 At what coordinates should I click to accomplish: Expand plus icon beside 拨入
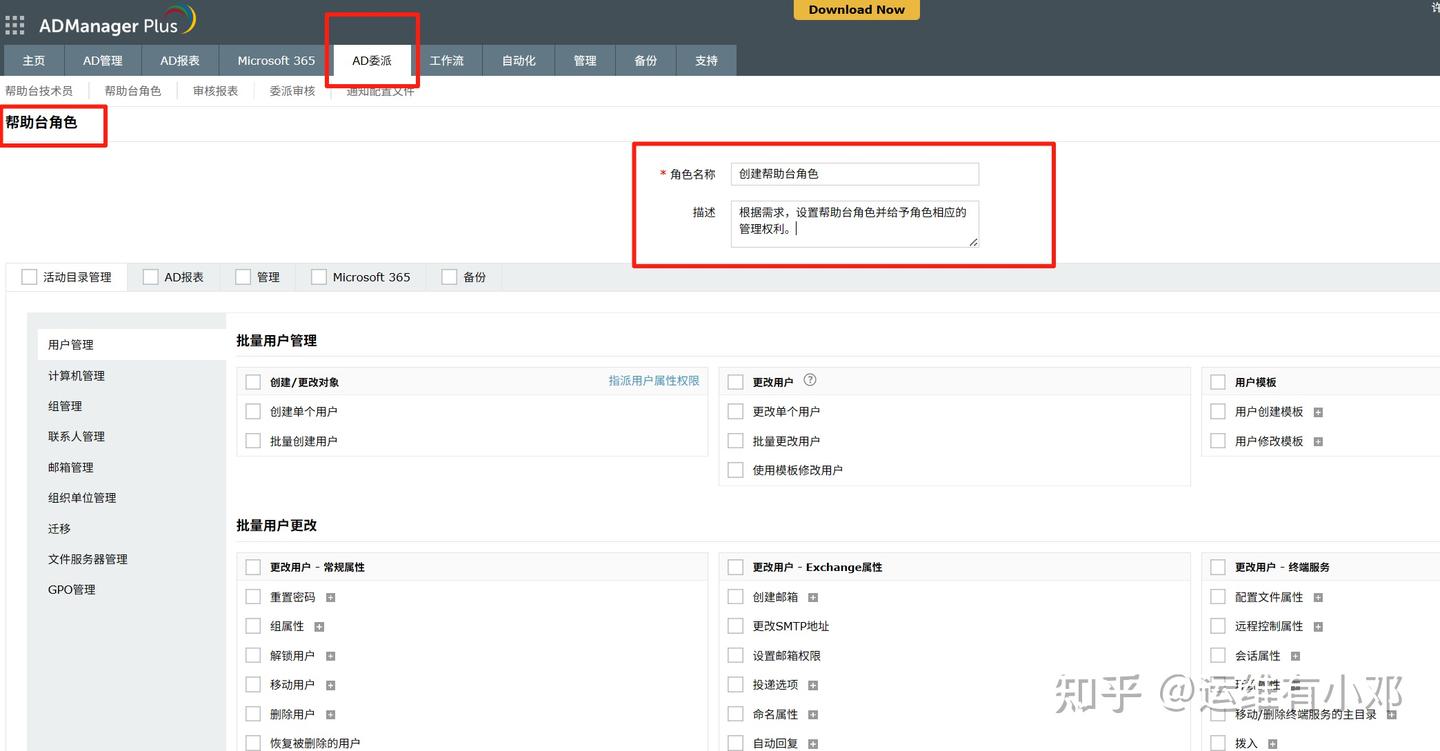(x=1272, y=744)
